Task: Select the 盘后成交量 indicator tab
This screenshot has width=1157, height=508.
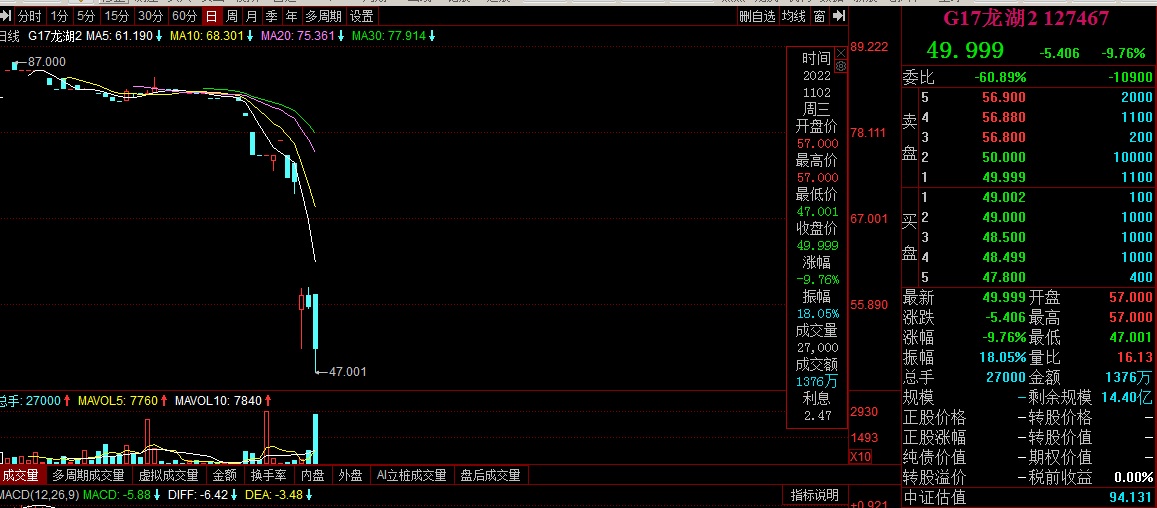Action: (491, 476)
